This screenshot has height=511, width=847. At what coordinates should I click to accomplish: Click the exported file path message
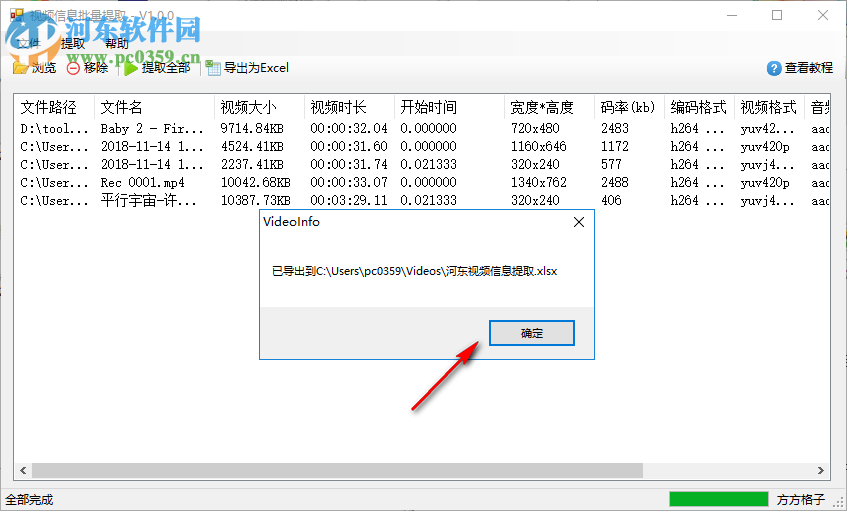tap(414, 271)
